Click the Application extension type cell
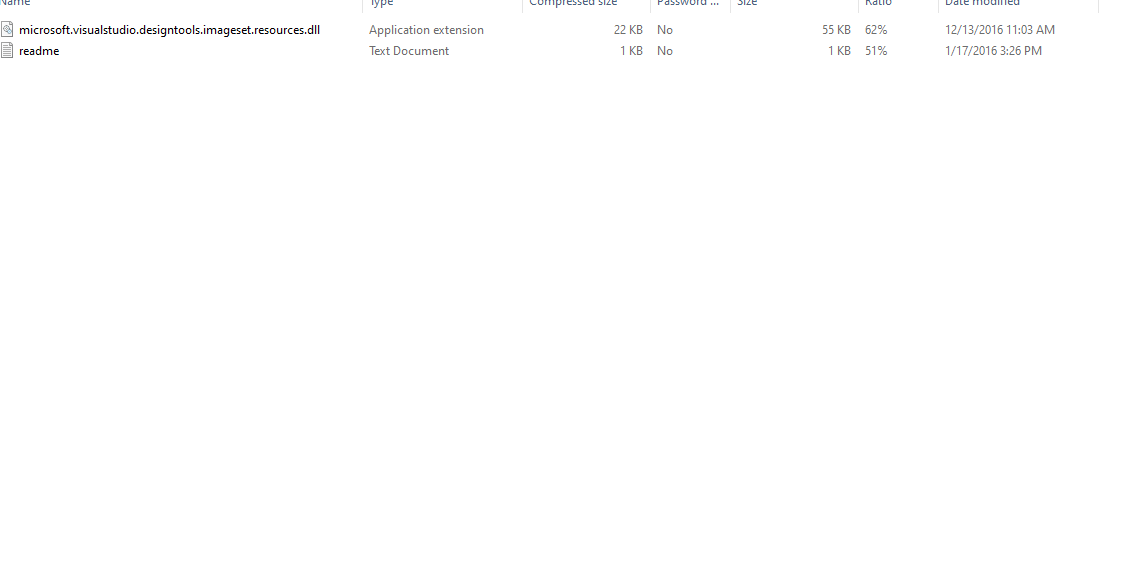This screenshot has width=1131, height=573. 426,30
